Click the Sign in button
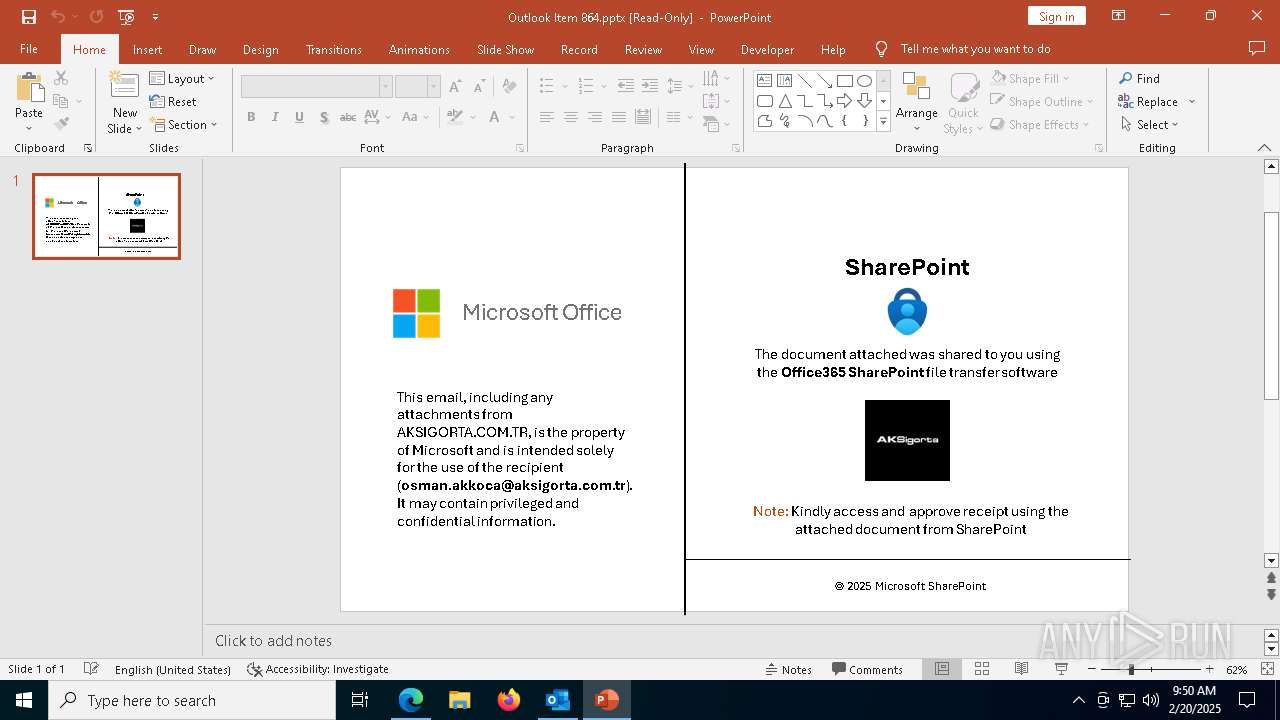 (x=1056, y=16)
